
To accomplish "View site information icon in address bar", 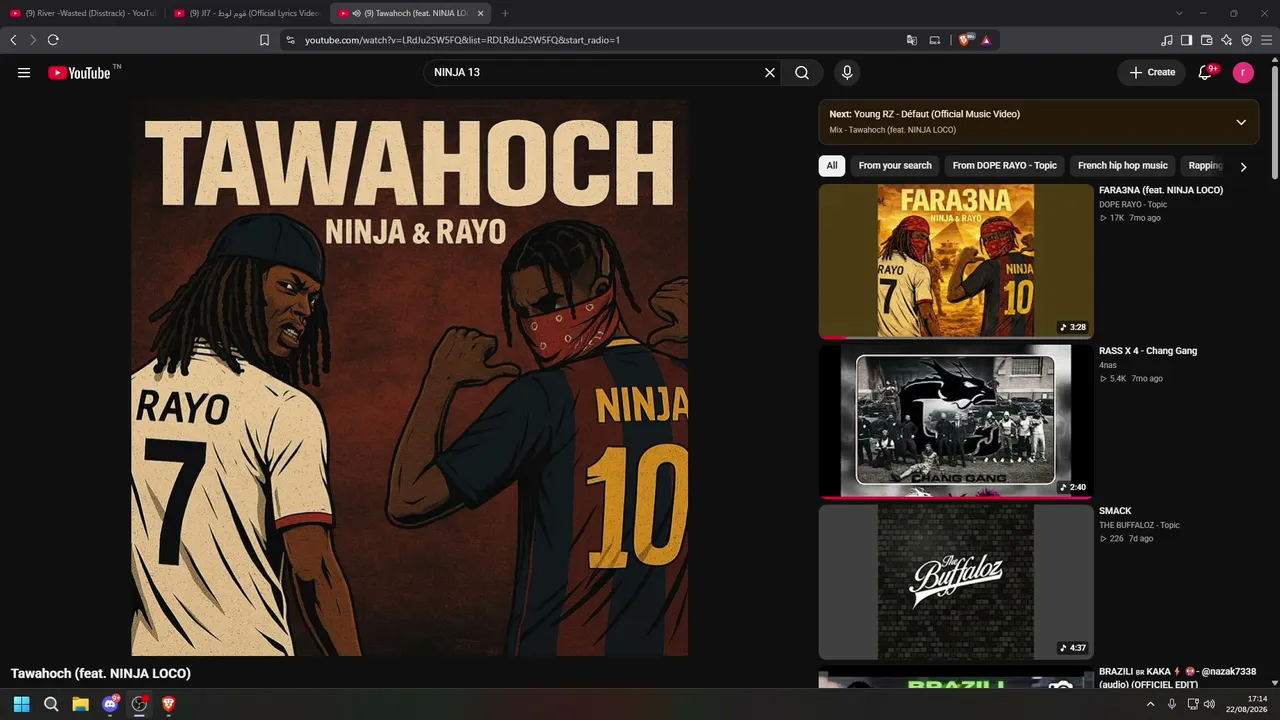I will pos(290,40).
